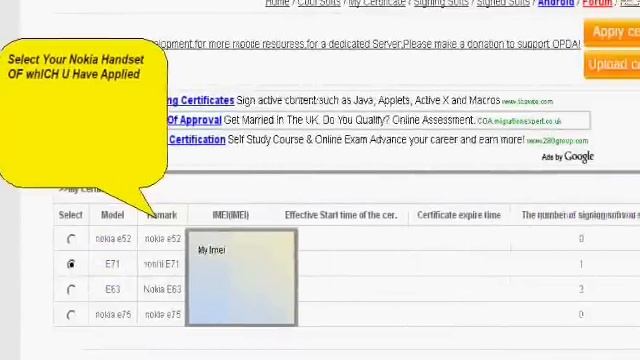Open the Signing Certificates ad link

pos(201,100)
